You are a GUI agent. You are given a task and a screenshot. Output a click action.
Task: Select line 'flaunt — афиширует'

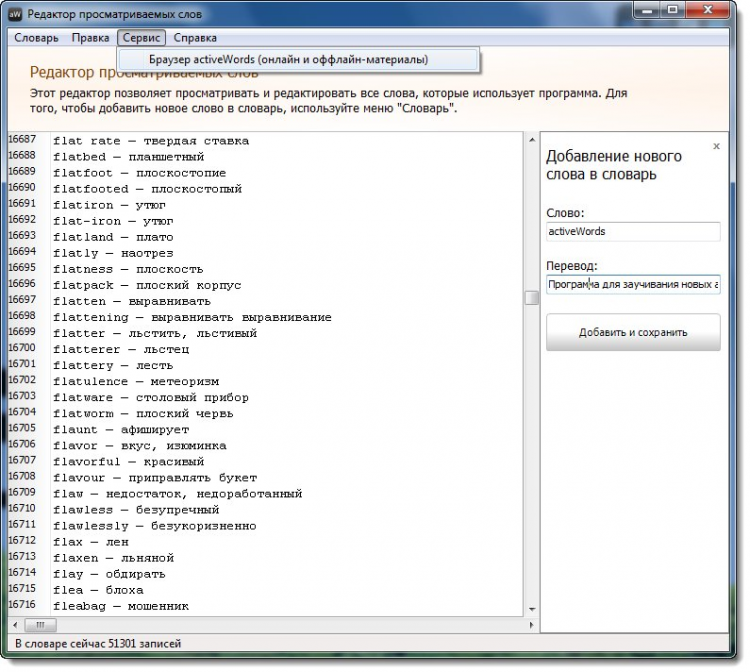click(x=121, y=430)
